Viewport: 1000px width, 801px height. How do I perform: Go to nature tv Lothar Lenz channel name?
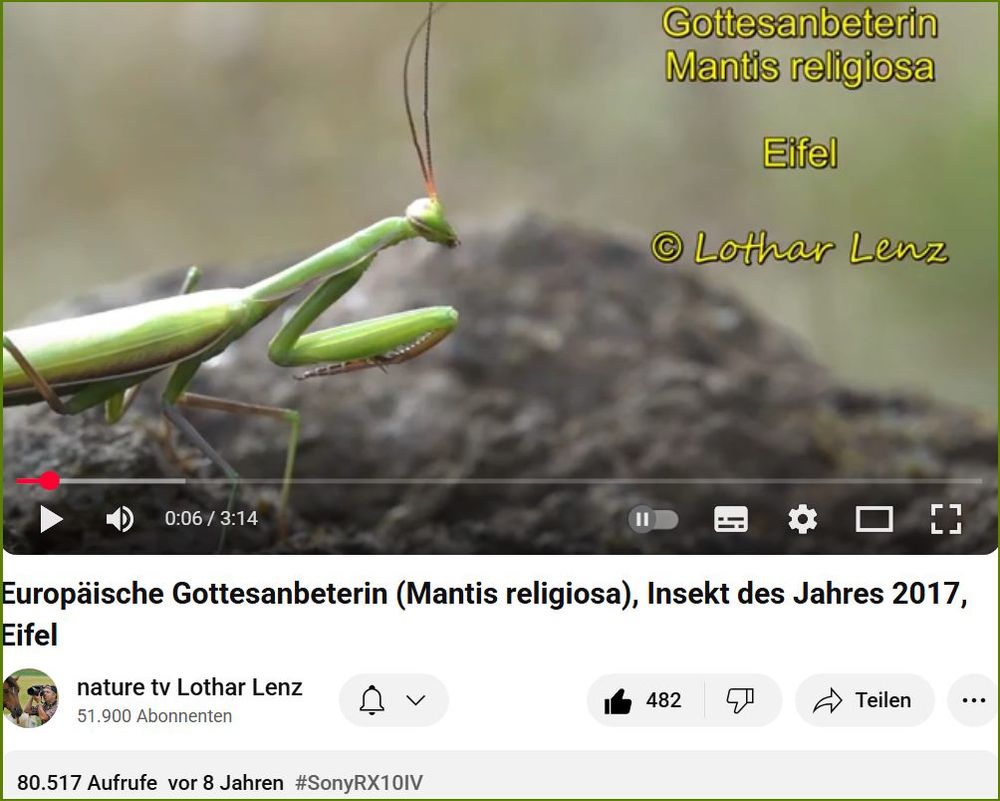[x=189, y=688]
